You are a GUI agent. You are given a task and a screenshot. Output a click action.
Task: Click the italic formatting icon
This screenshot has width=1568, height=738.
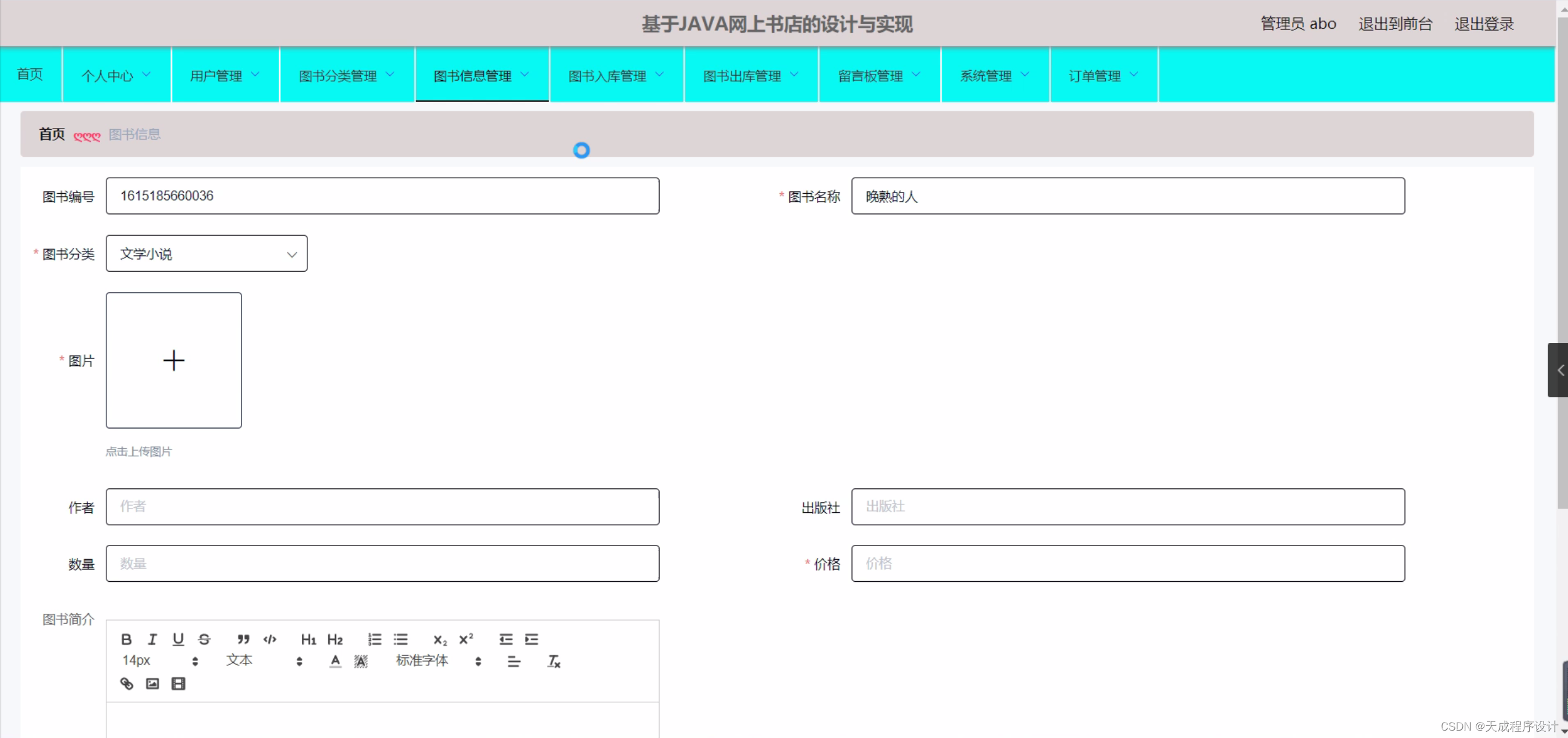tap(152, 640)
